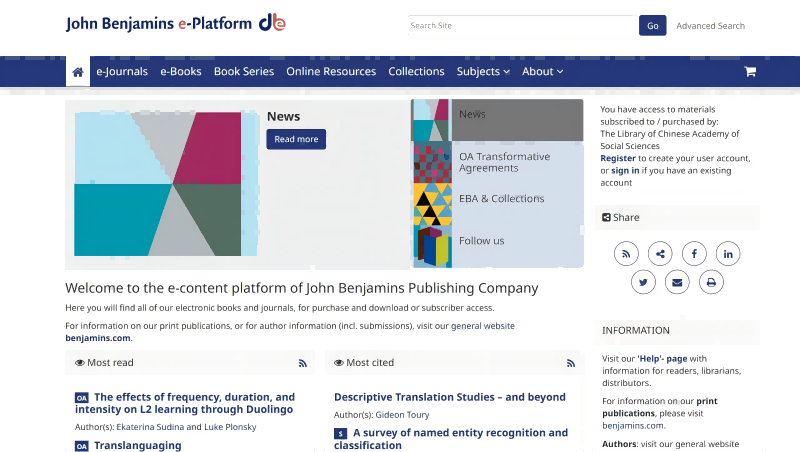Image resolution: width=800 pixels, height=452 pixels.
Task: Focus the Search Site input field
Action: 520,26
